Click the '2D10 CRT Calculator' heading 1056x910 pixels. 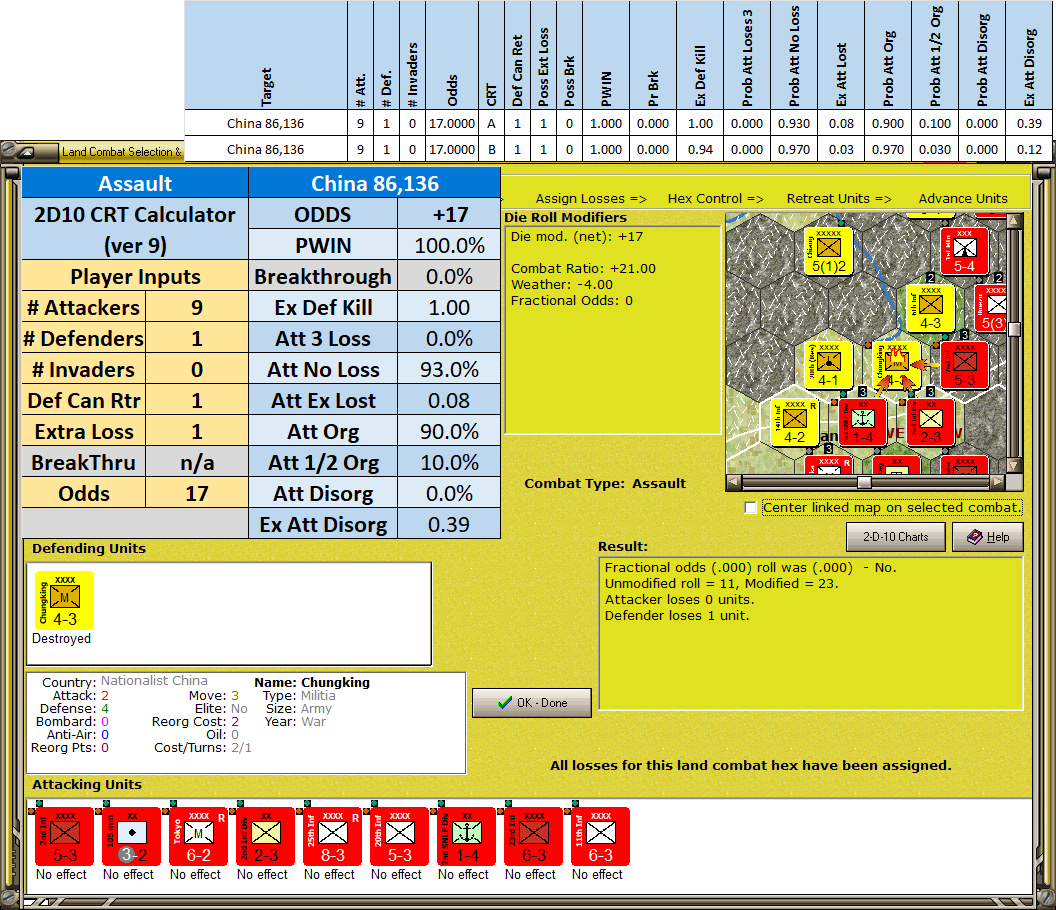135,215
